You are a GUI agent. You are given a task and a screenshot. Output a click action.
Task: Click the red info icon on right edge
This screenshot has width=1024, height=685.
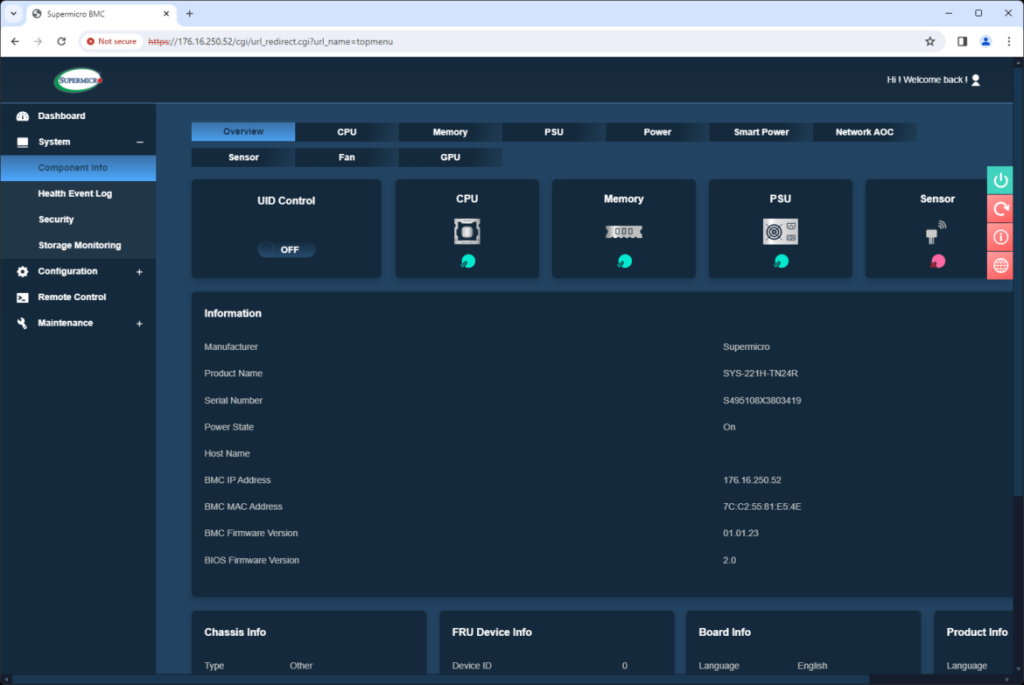point(1000,237)
